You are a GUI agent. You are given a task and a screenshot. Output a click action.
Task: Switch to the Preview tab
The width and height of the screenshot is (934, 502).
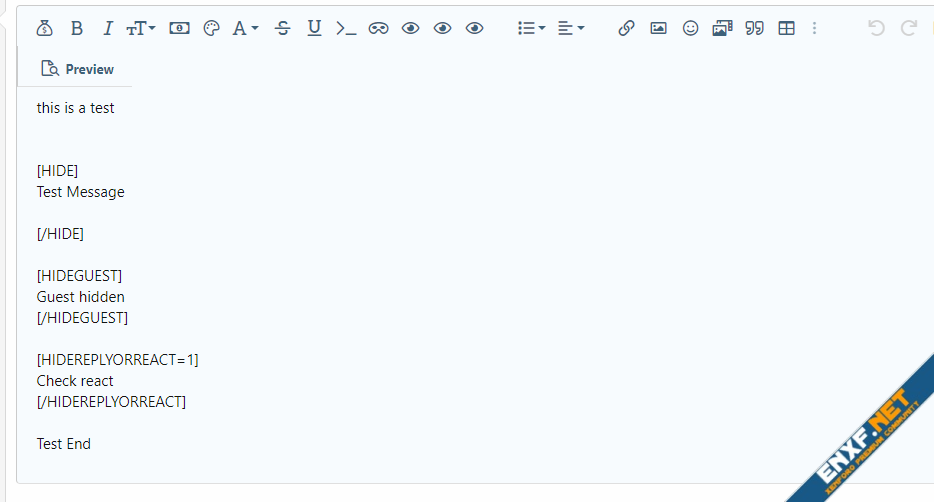pyautogui.click(x=77, y=69)
